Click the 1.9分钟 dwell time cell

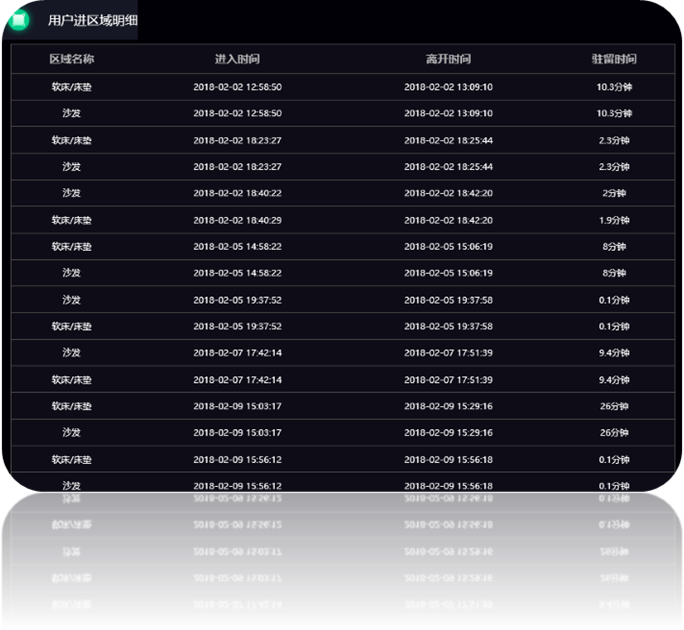(614, 220)
